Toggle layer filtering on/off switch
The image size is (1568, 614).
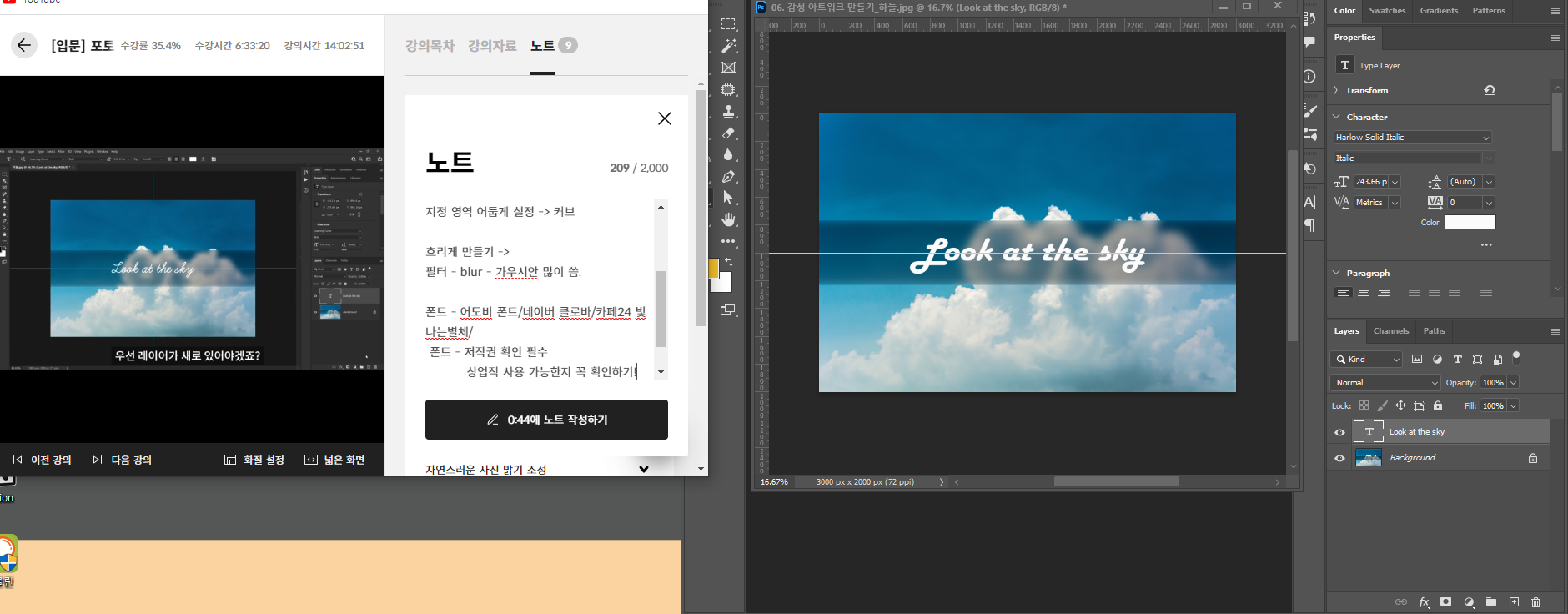point(1516,357)
